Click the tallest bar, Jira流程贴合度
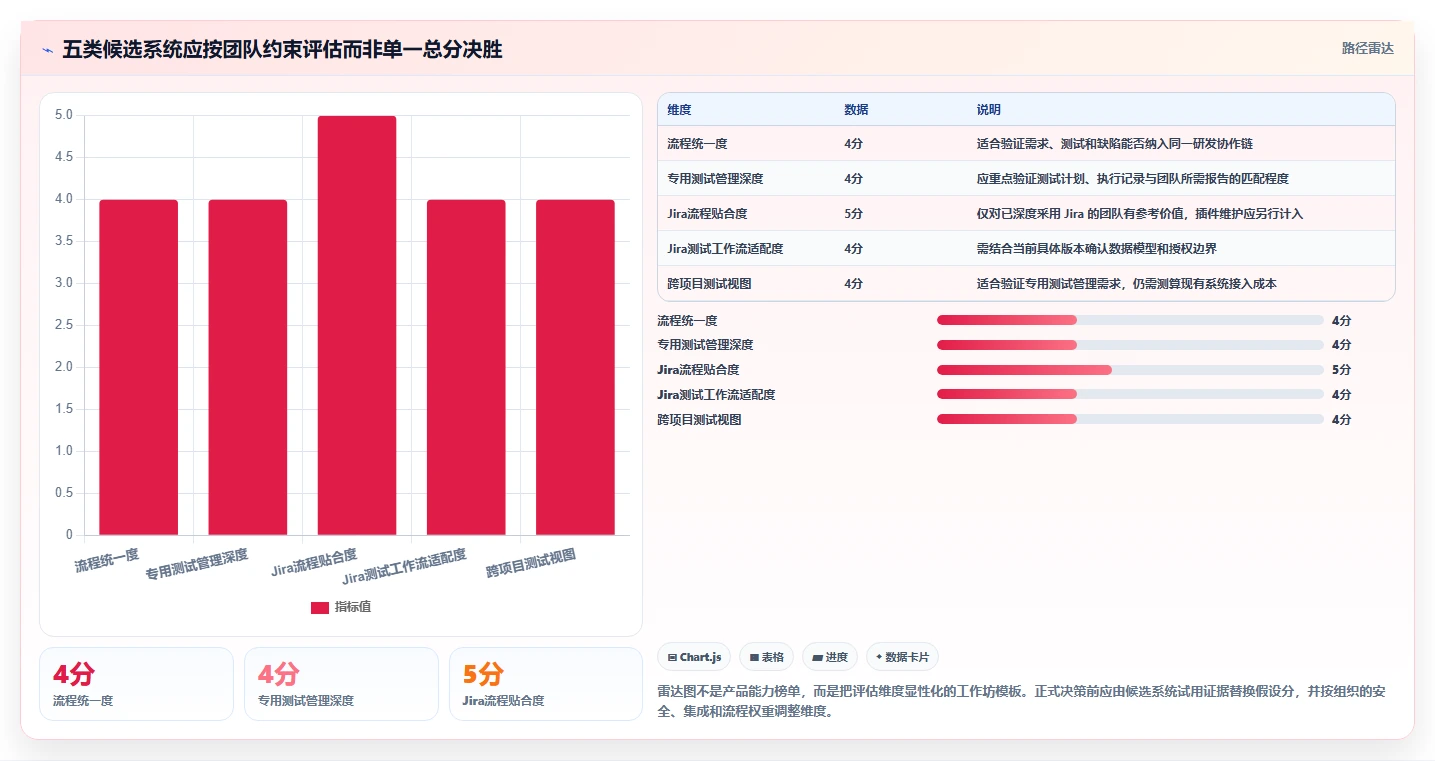Viewport: 1435px width, 761px height. (357, 325)
